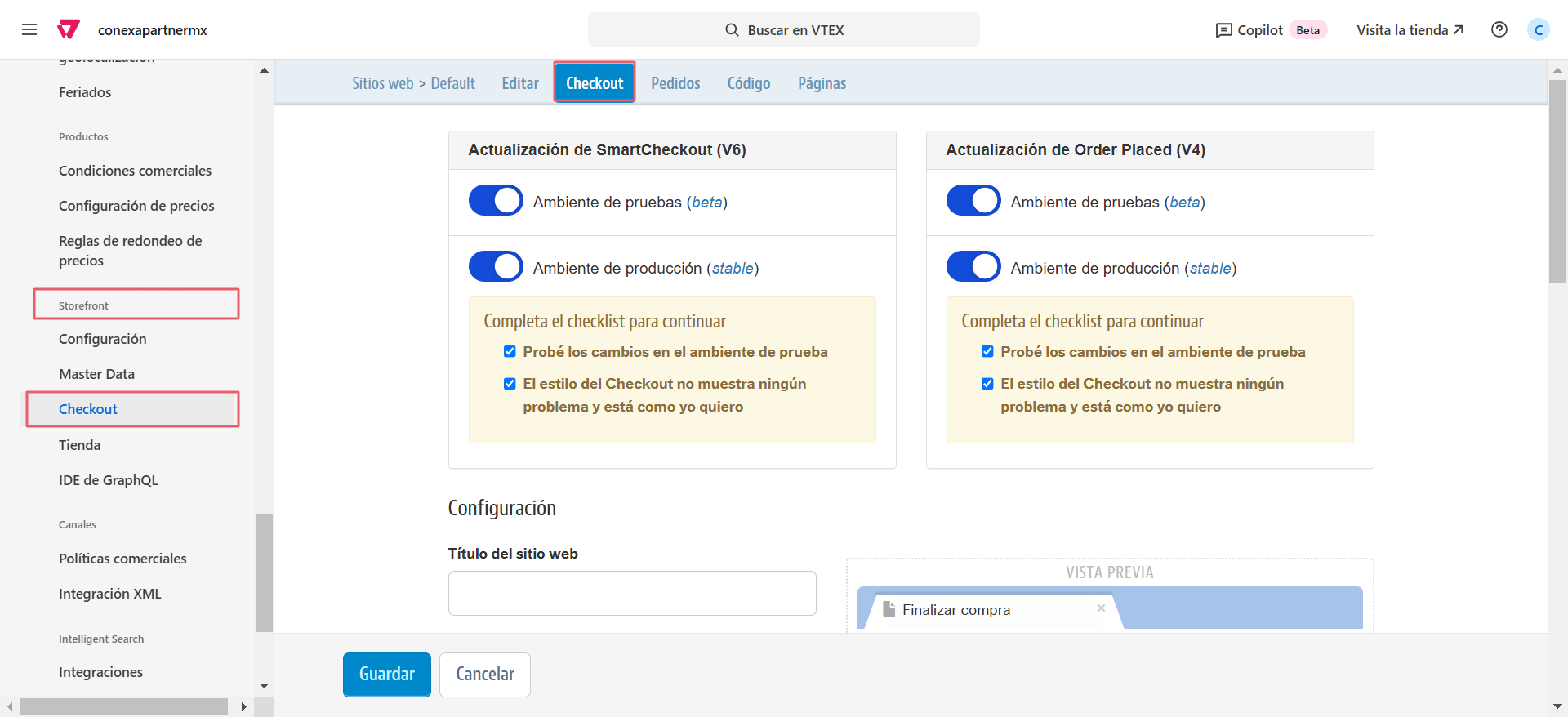Close the Finalizar compra preview tab
1568x717 pixels.
(x=1101, y=608)
